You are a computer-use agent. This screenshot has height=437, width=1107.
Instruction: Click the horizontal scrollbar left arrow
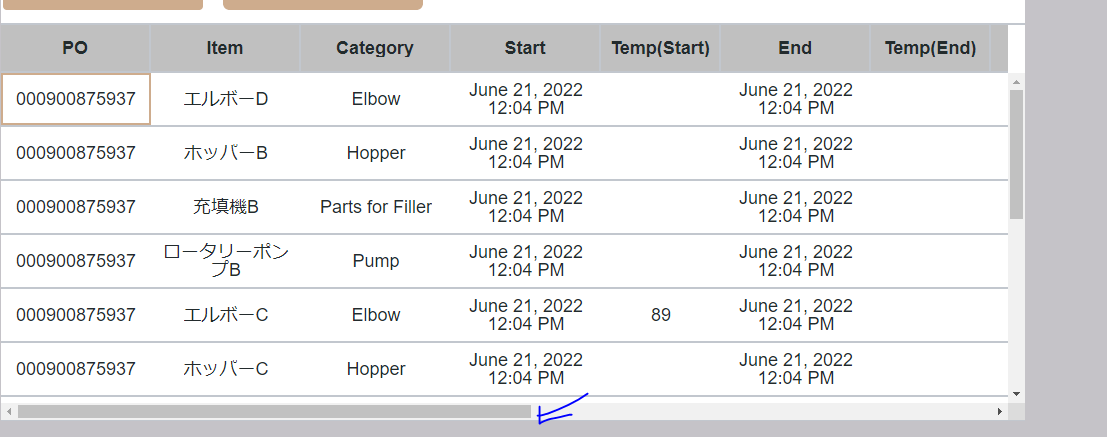point(9,411)
